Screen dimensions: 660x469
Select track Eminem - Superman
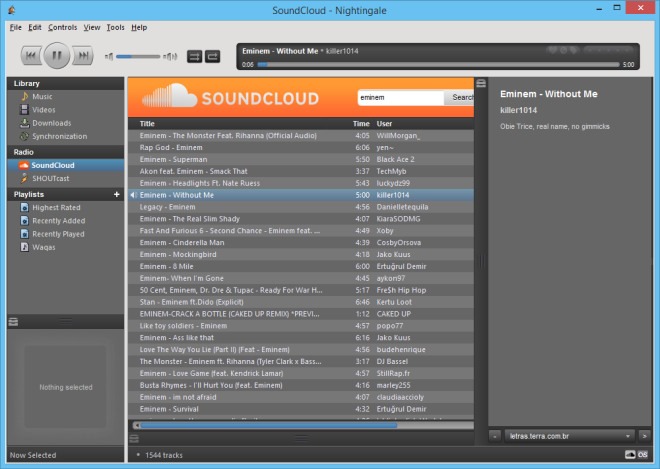click(301, 159)
